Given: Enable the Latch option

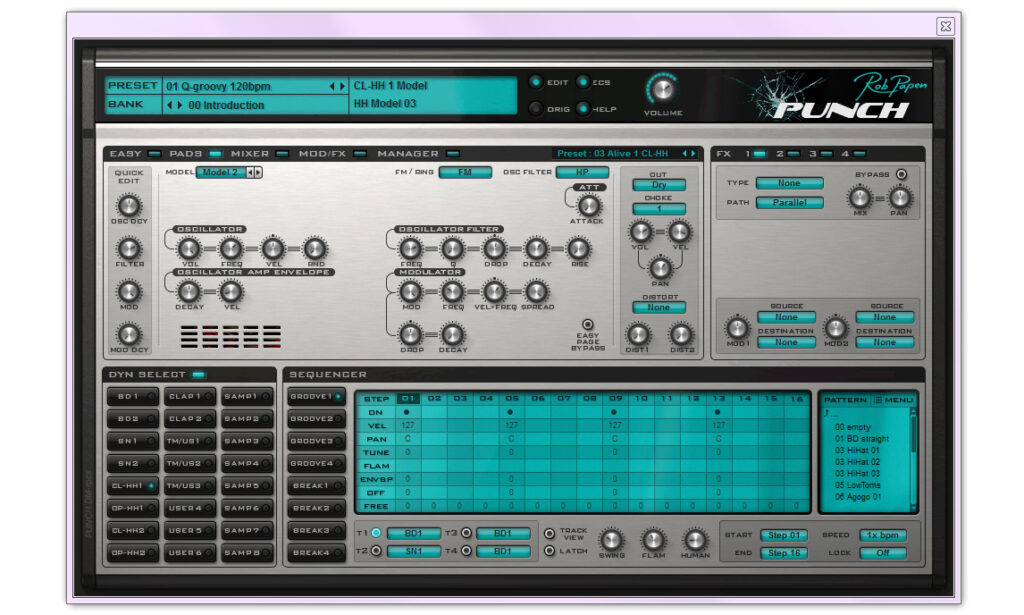Looking at the screenshot, I should [x=549, y=550].
